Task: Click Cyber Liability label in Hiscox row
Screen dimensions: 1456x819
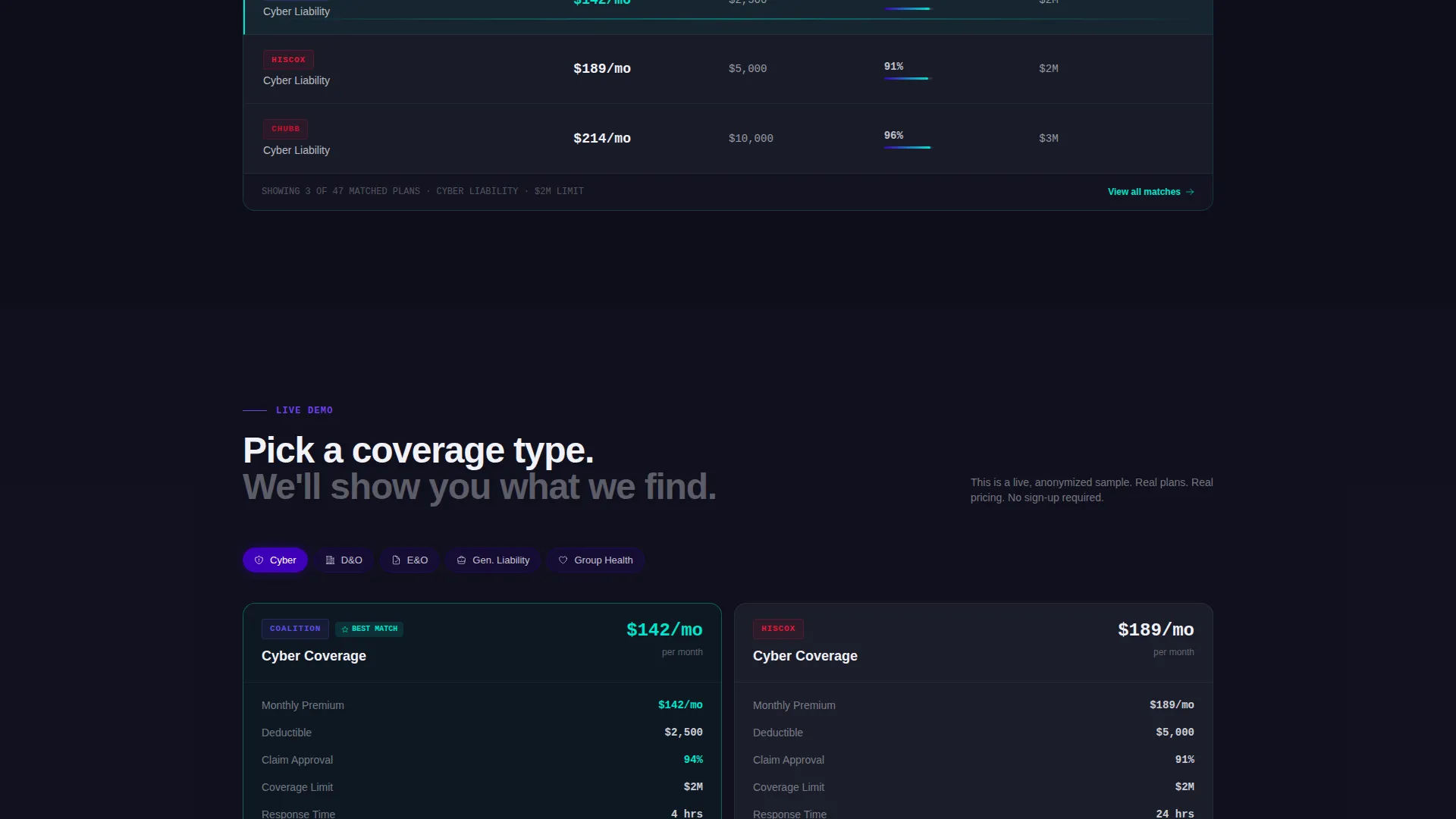Action: (297, 80)
